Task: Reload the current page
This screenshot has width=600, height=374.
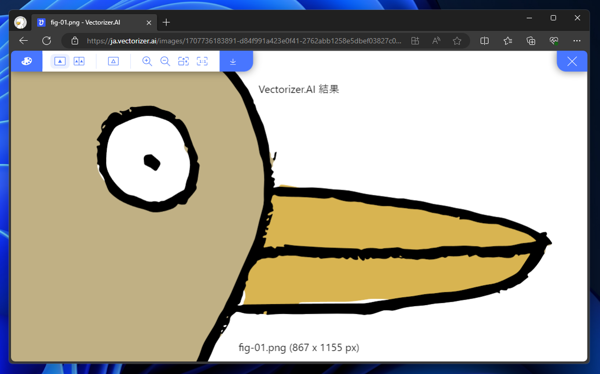Action: click(47, 41)
